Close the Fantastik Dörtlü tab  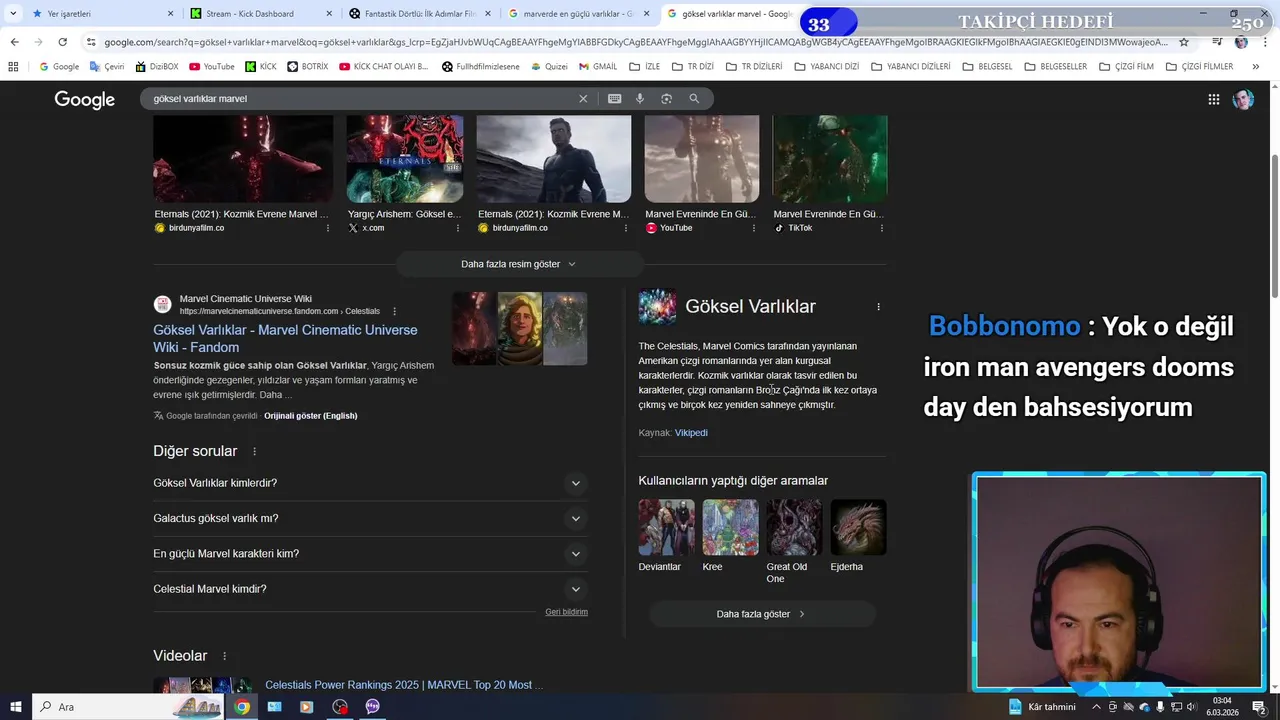coord(488,14)
